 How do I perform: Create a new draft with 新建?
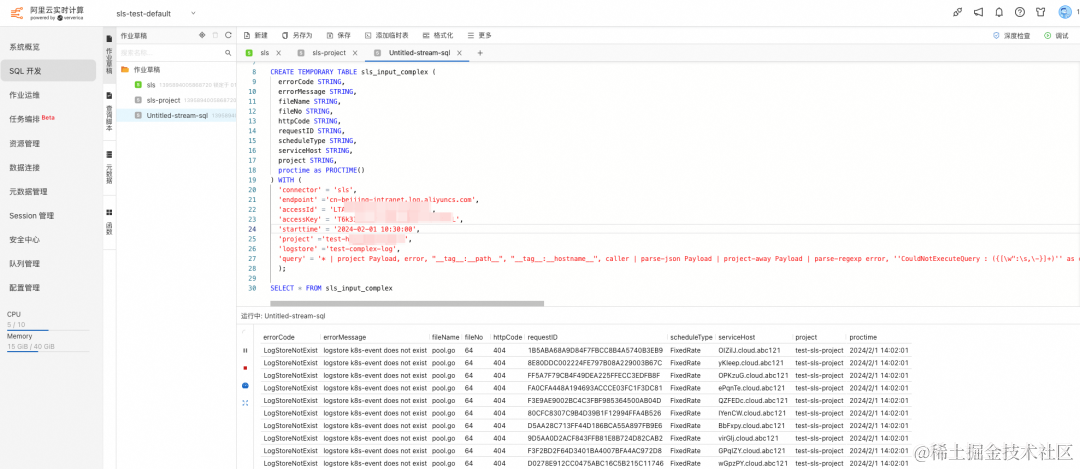(x=256, y=35)
